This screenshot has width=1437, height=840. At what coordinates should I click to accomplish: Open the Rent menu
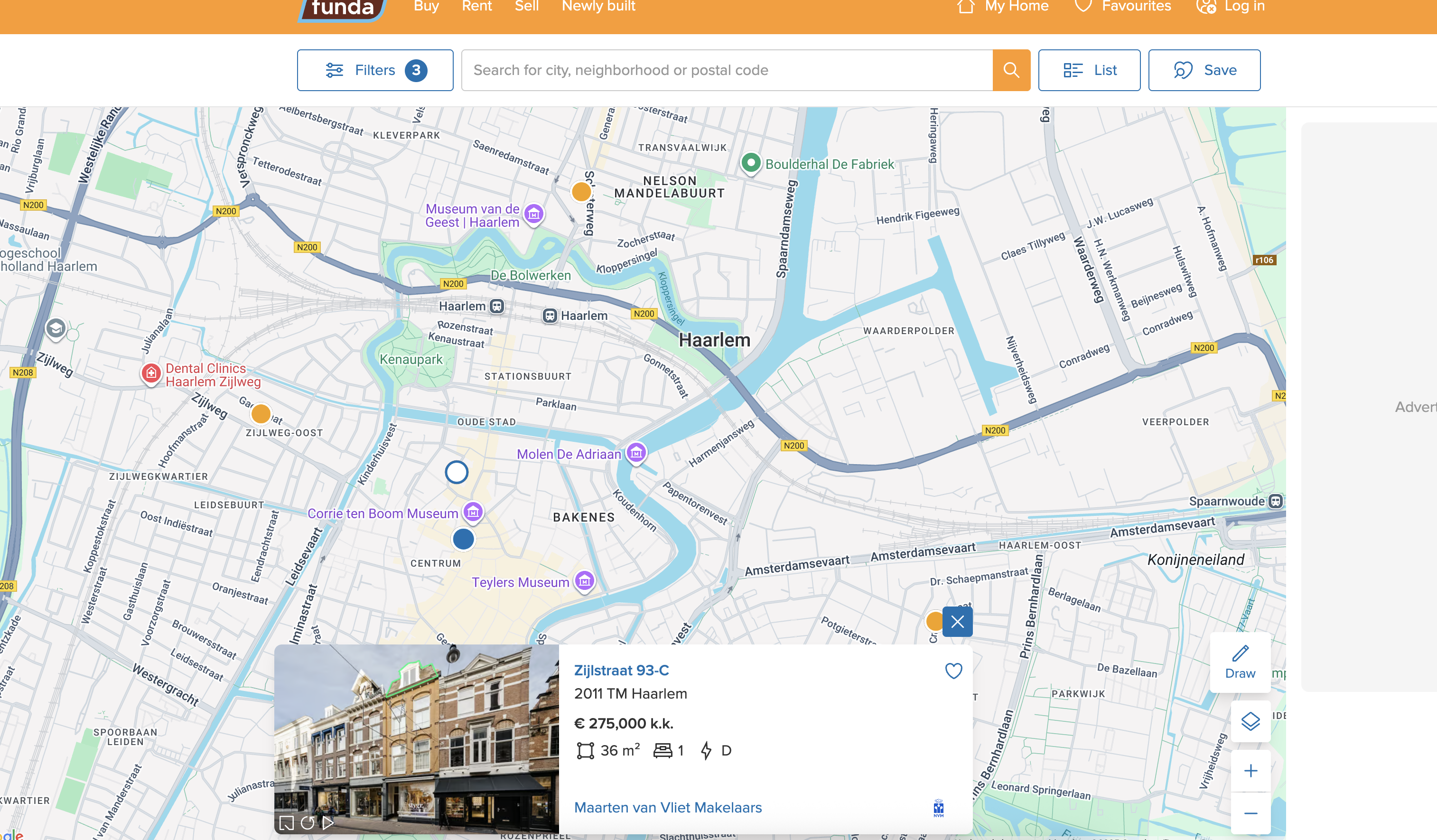pyautogui.click(x=476, y=6)
